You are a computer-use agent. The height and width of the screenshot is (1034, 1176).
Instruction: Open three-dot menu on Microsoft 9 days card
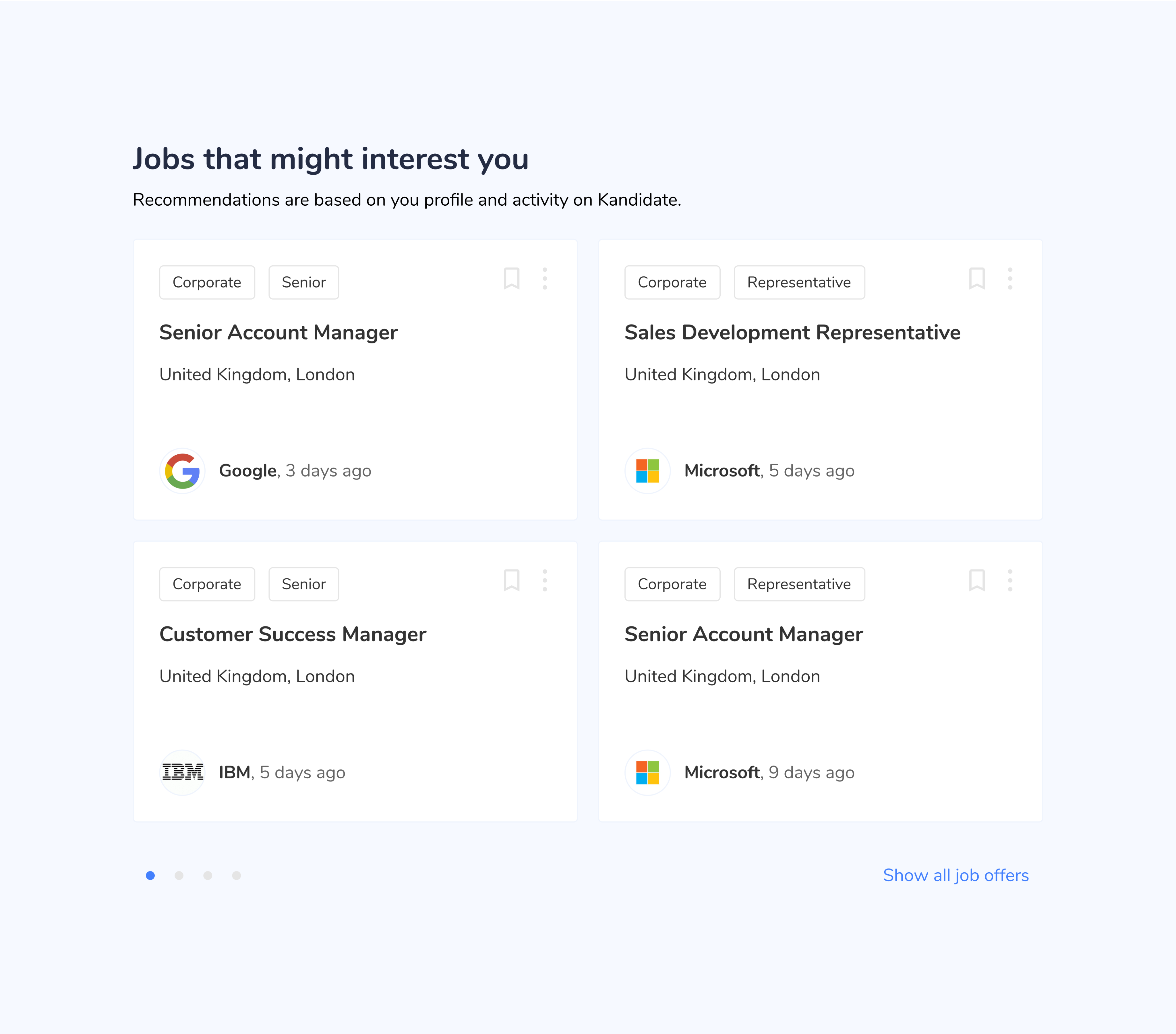[1010, 580]
